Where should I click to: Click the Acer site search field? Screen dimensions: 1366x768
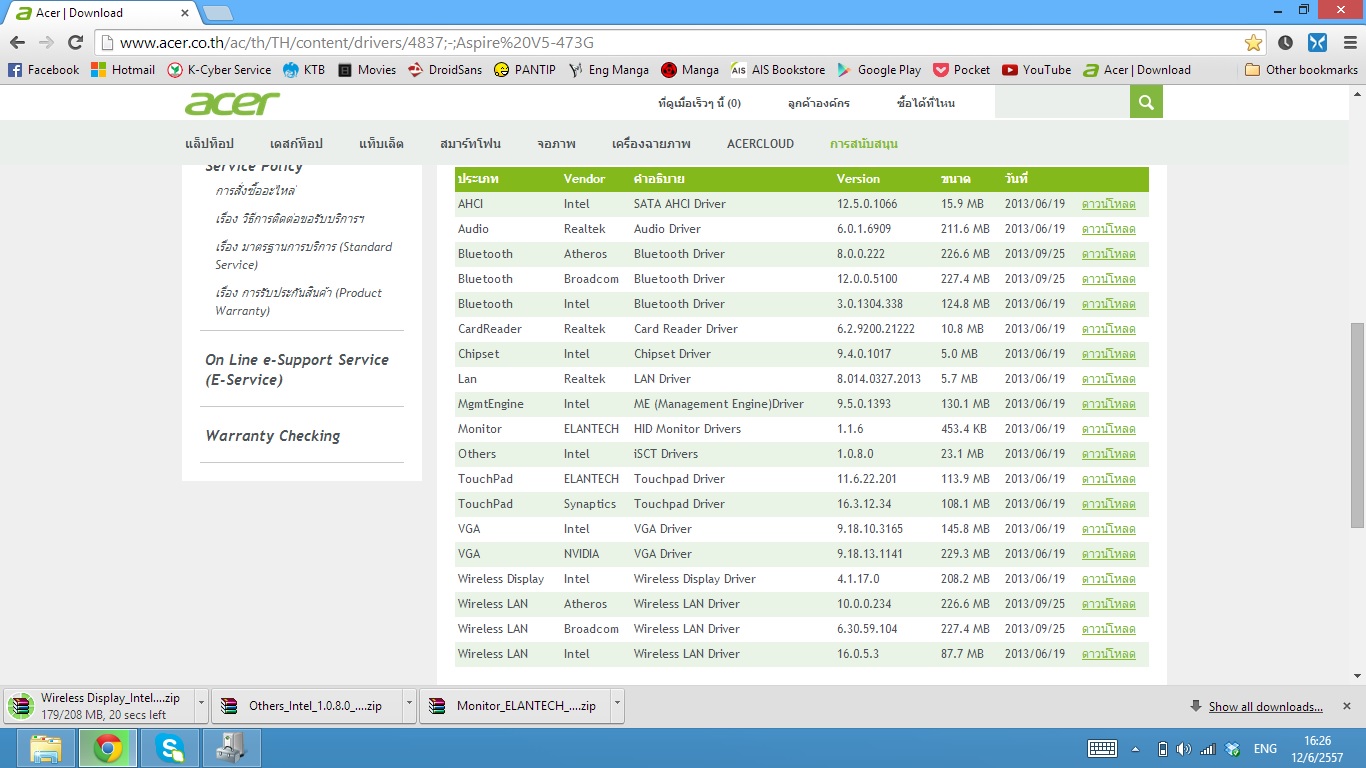click(1062, 102)
